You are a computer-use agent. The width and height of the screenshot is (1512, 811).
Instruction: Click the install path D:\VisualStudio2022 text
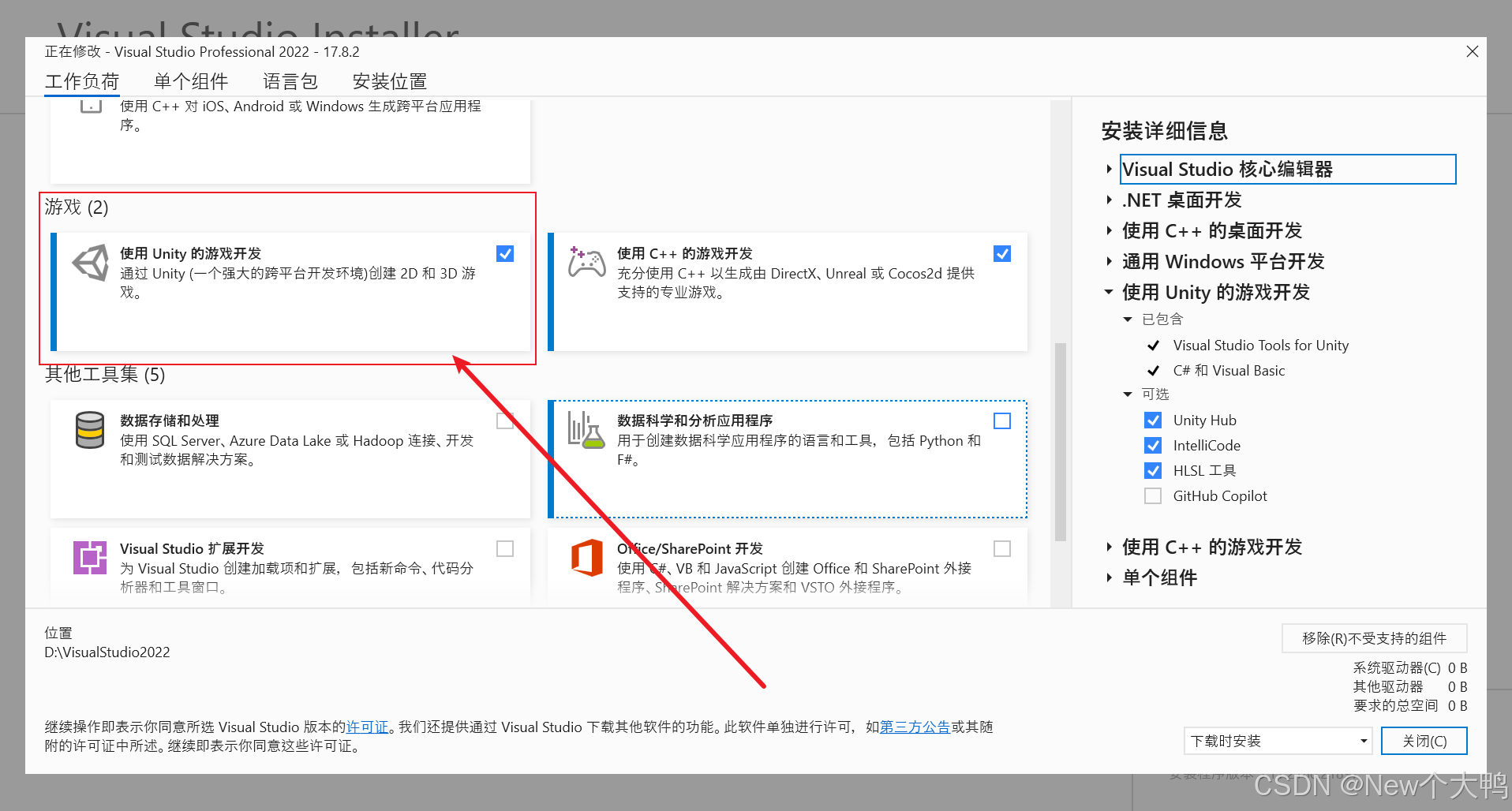(x=107, y=652)
